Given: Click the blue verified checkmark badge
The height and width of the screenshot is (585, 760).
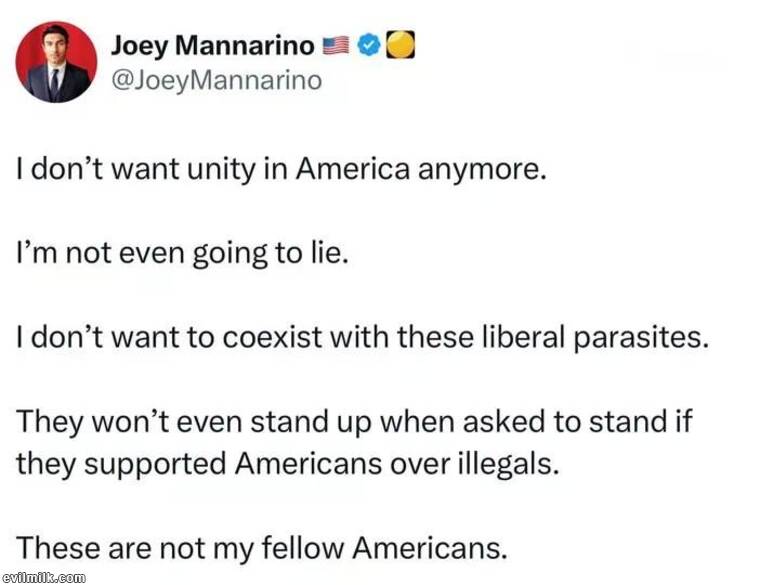Looking at the screenshot, I should coord(368,45).
